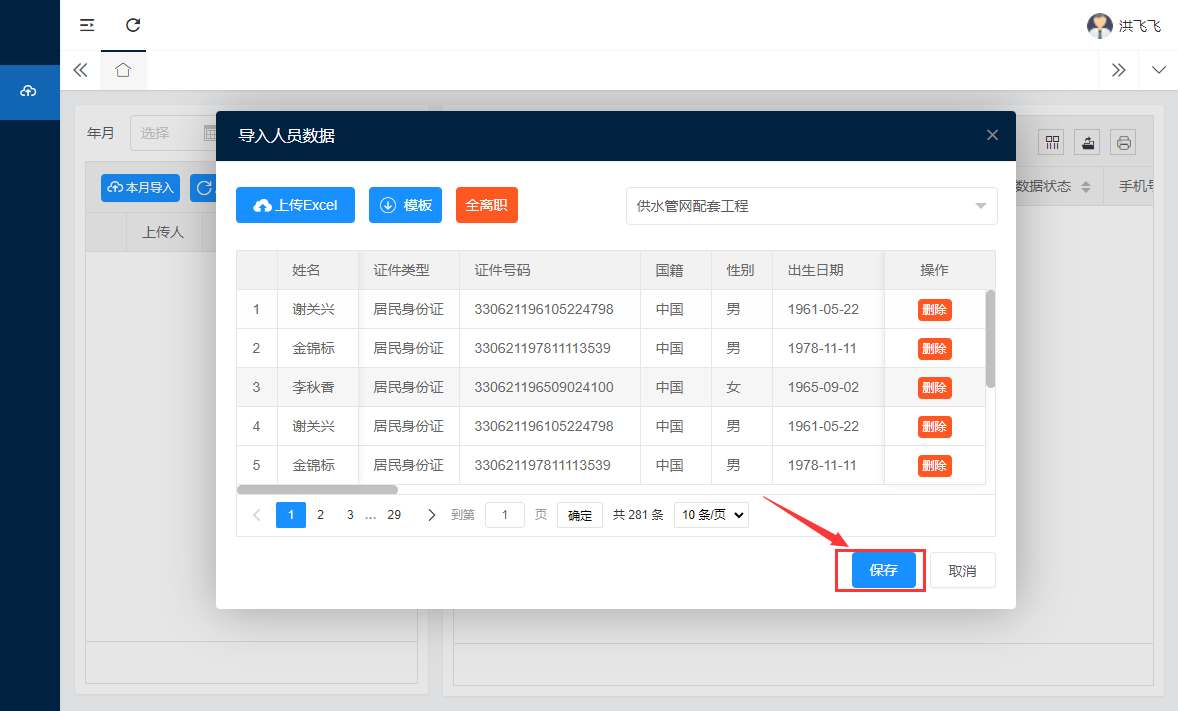Delete row 1 谢关兴

pos(935,310)
